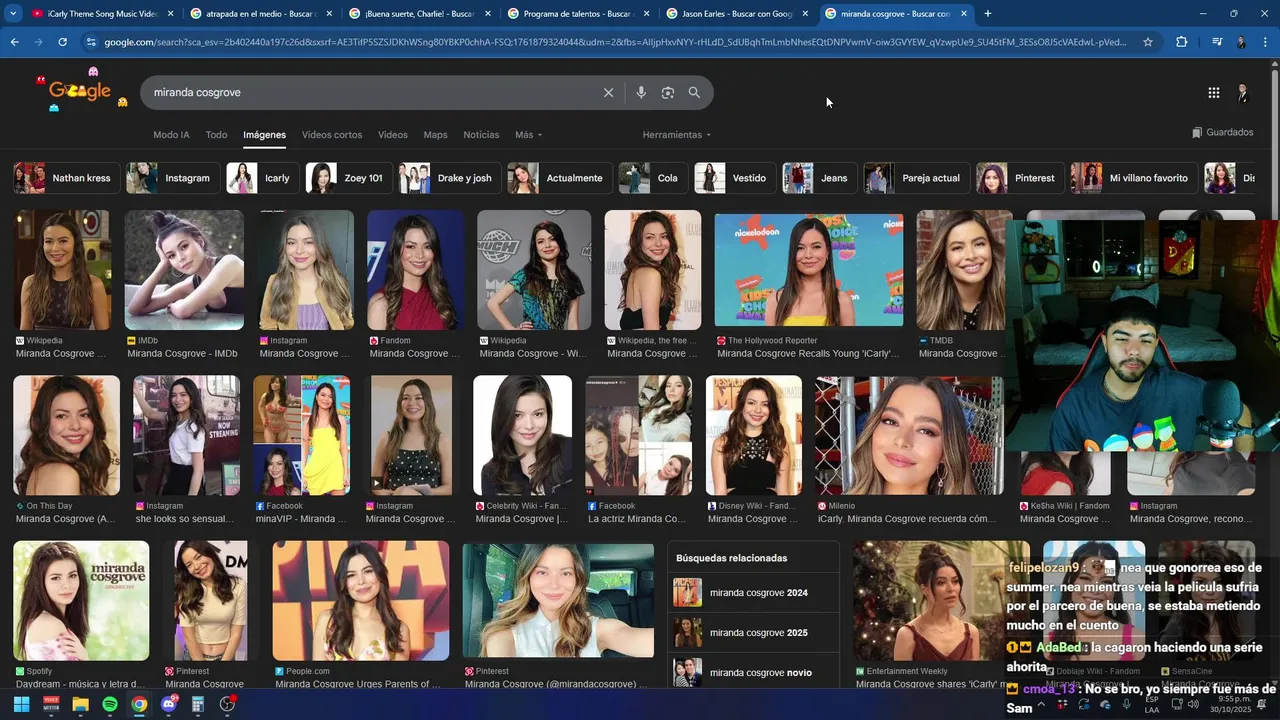Image resolution: width=1280 pixels, height=720 pixels.
Task: Open Discord from the taskbar
Action: [x=169, y=704]
